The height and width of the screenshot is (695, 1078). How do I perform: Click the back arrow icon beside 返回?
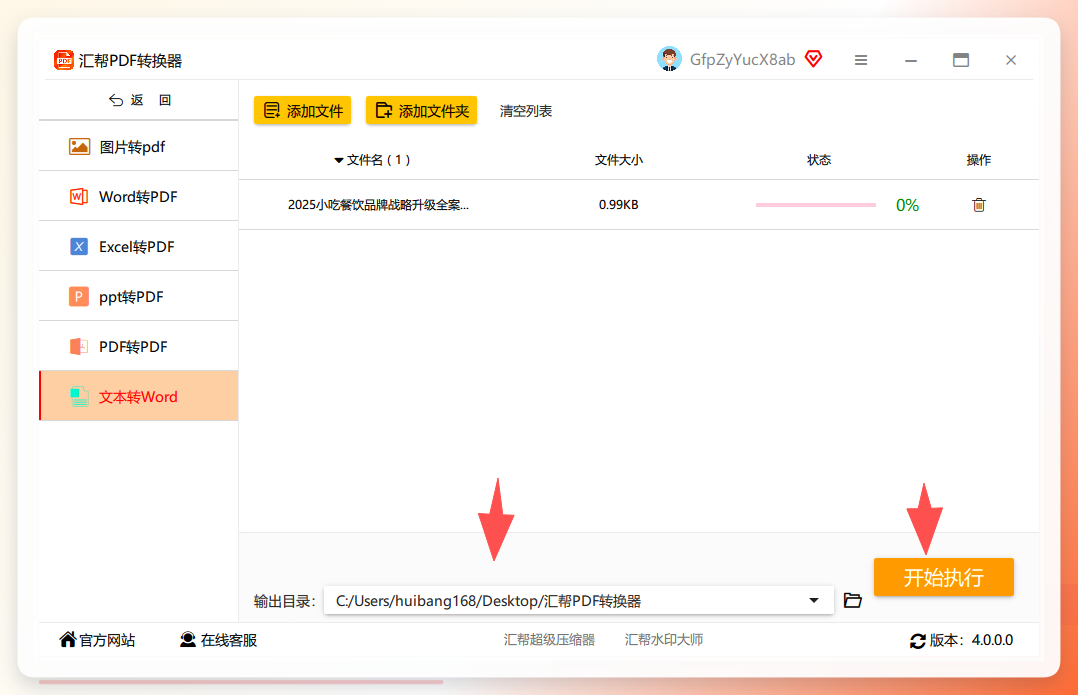pyautogui.click(x=116, y=100)
